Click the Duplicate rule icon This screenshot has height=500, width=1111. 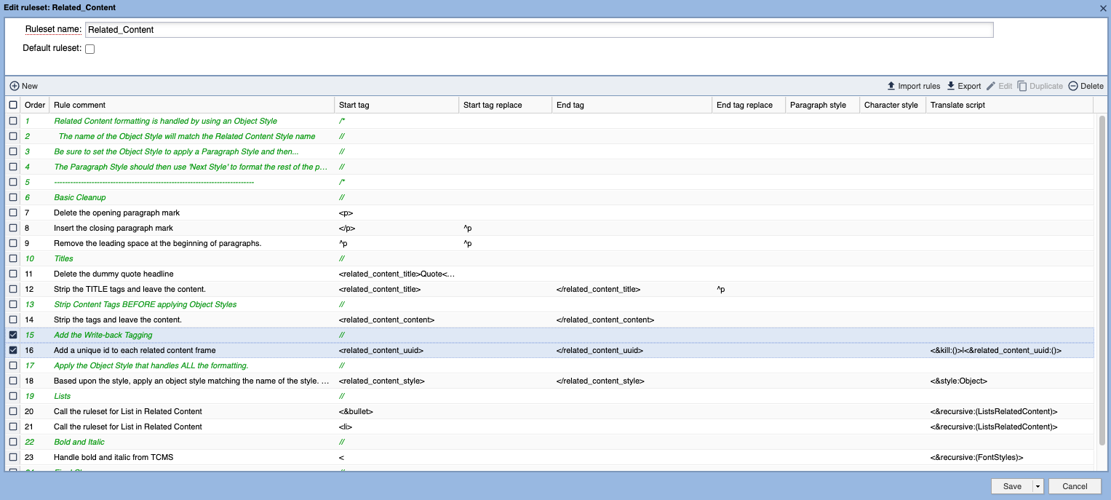tap(1022, 86)
